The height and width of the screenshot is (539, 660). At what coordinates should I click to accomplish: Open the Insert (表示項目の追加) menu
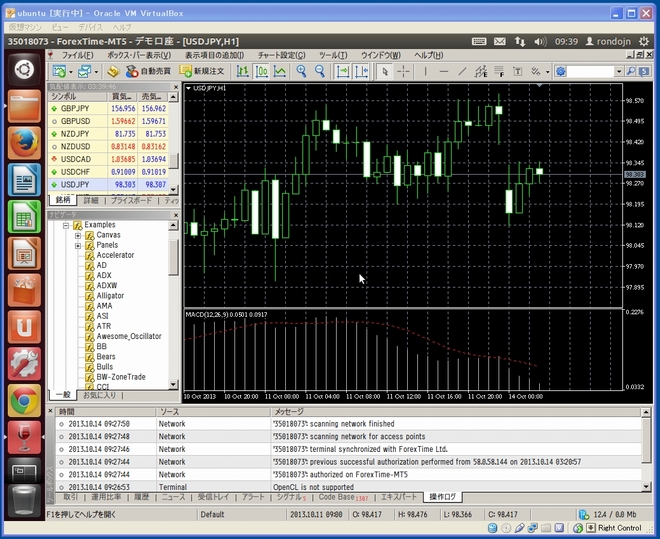(x=214, y=55)
